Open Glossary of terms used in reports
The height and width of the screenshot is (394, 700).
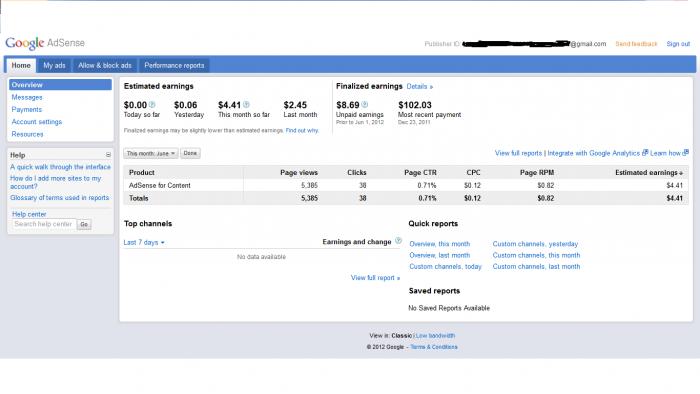[59, 198]
